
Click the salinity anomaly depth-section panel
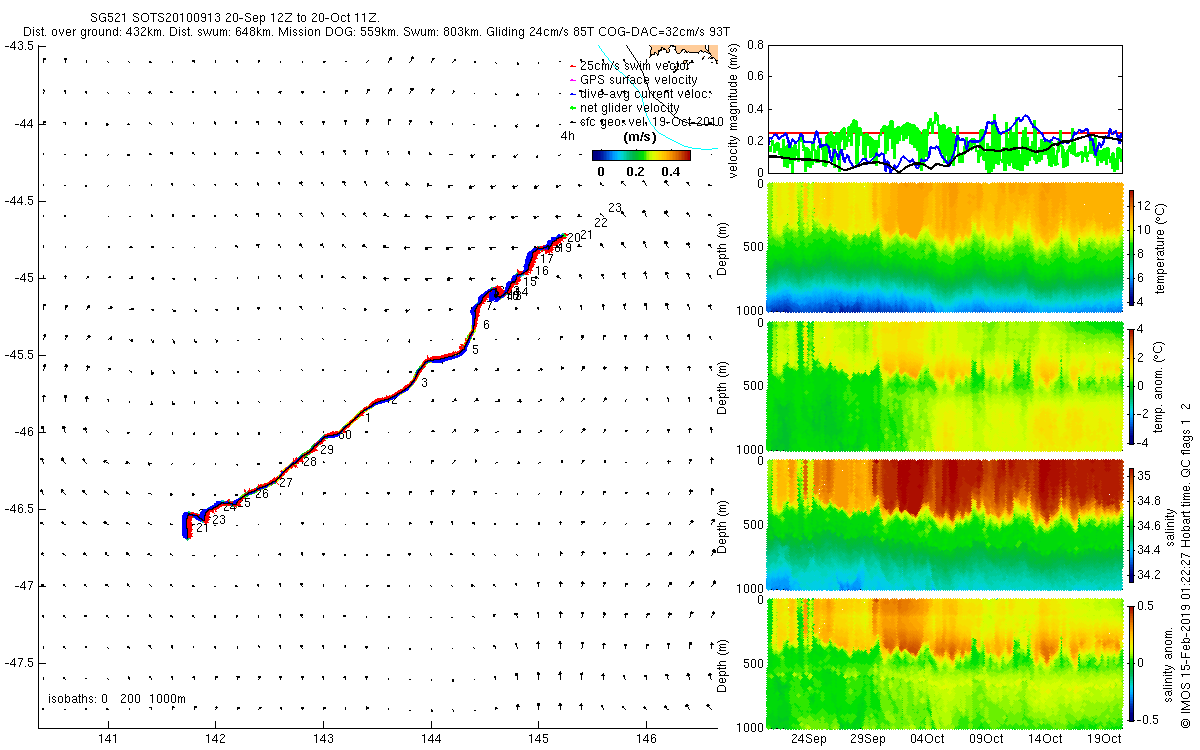pyautogui.click(x=945, y=662)
